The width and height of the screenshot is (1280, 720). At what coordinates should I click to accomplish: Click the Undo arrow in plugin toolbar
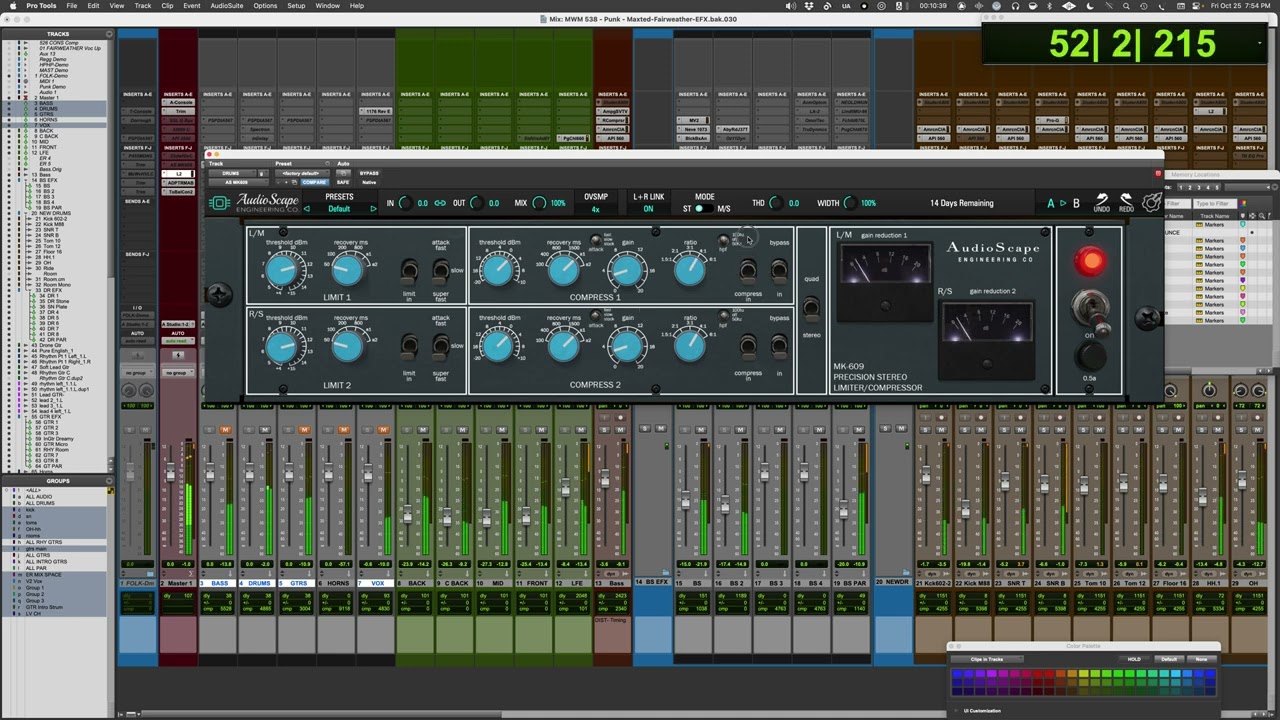pyautogui.click(x=1101, y=203)
